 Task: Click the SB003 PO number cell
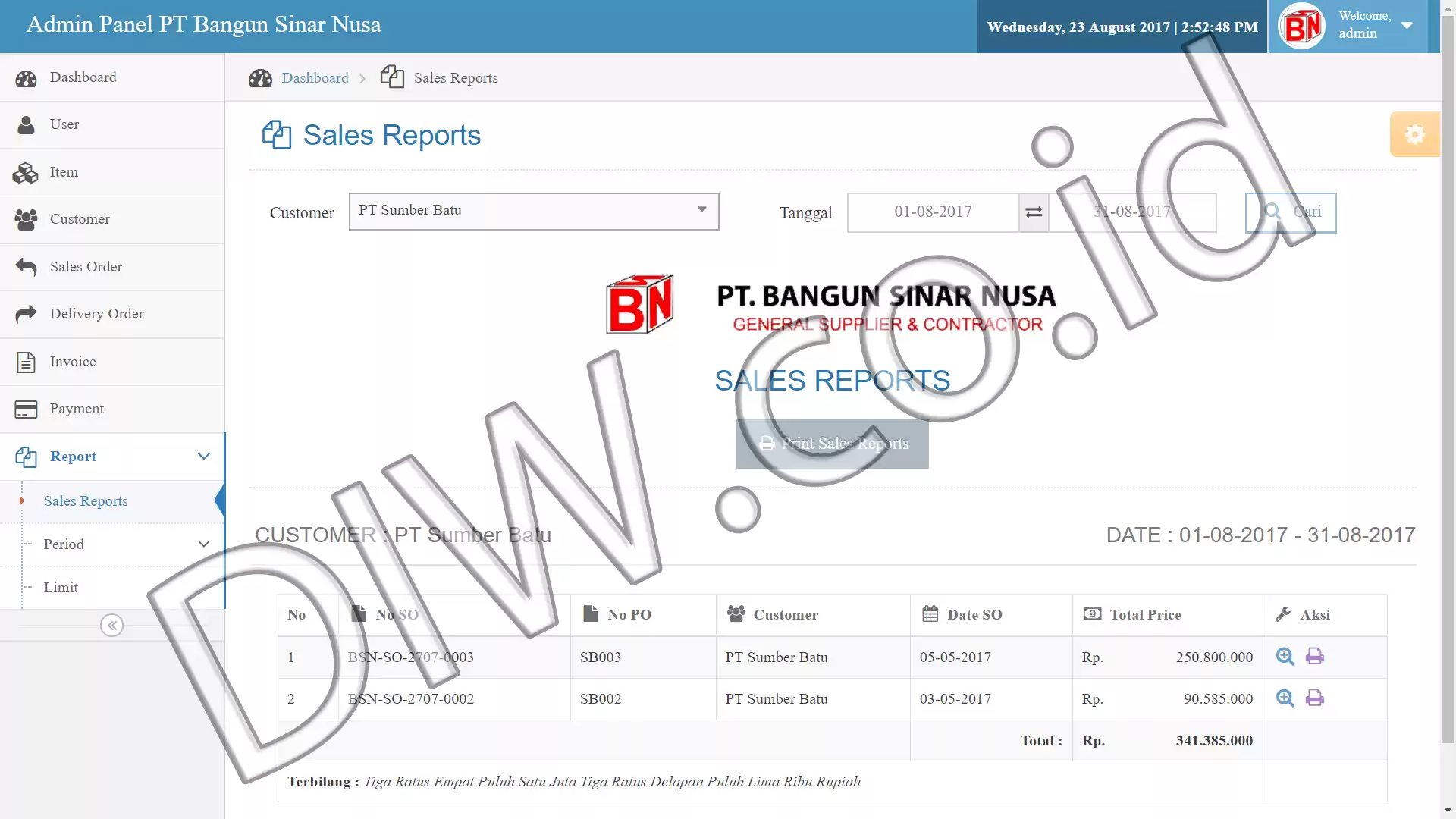coord(643,657)
